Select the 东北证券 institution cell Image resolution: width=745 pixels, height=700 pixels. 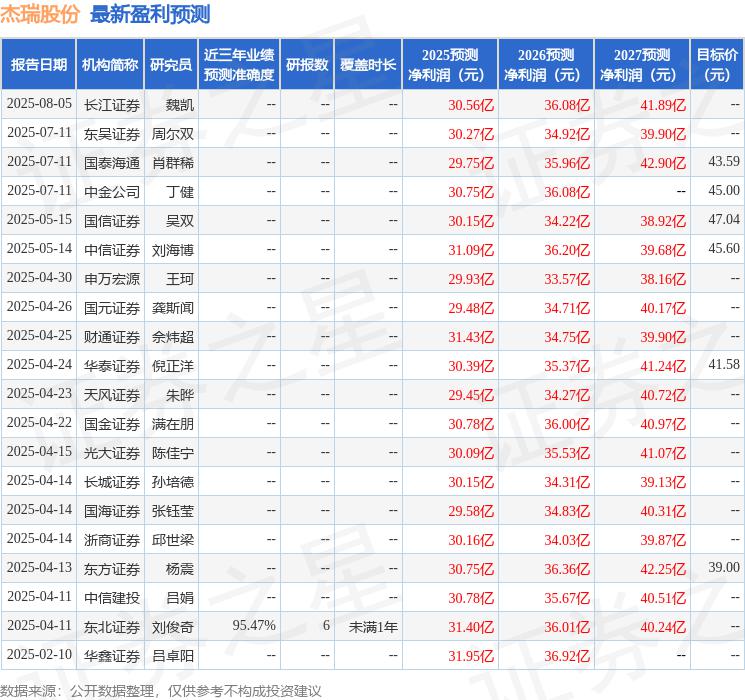click(112, 627)
